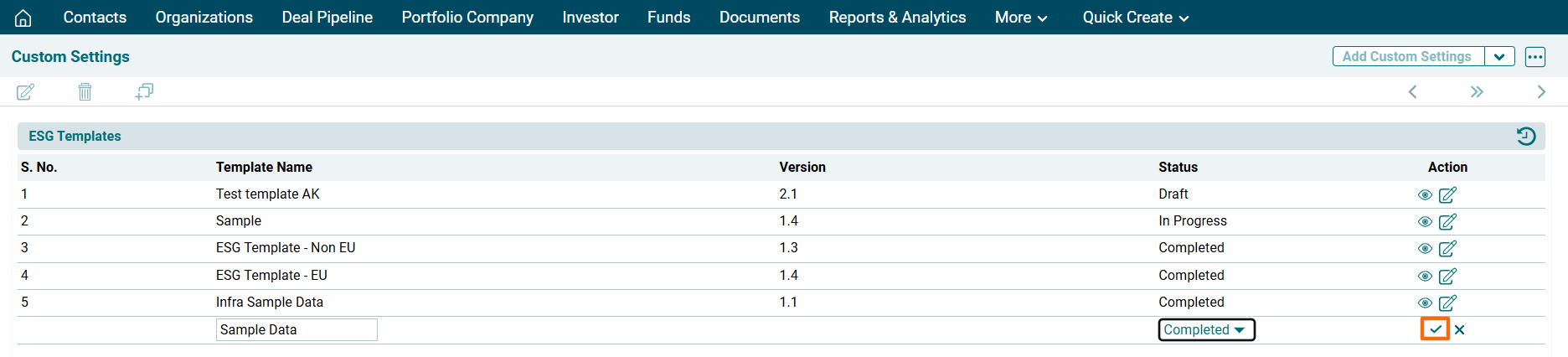
Task: View ESG Template - Non EU eye icon
Action: tap(1424, 249)
